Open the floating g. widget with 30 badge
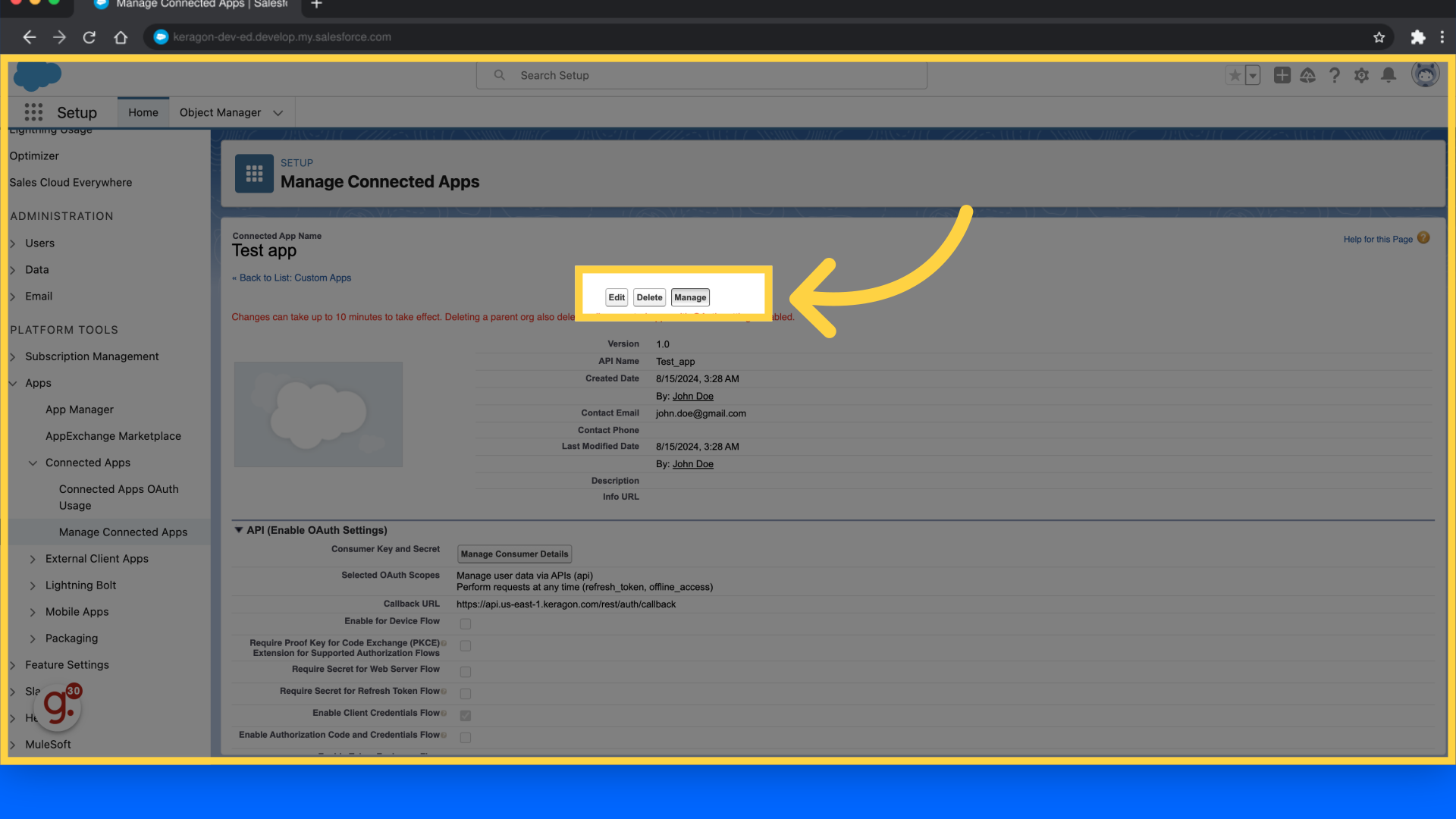This screenshot has height=819, width=1456. 58,707
